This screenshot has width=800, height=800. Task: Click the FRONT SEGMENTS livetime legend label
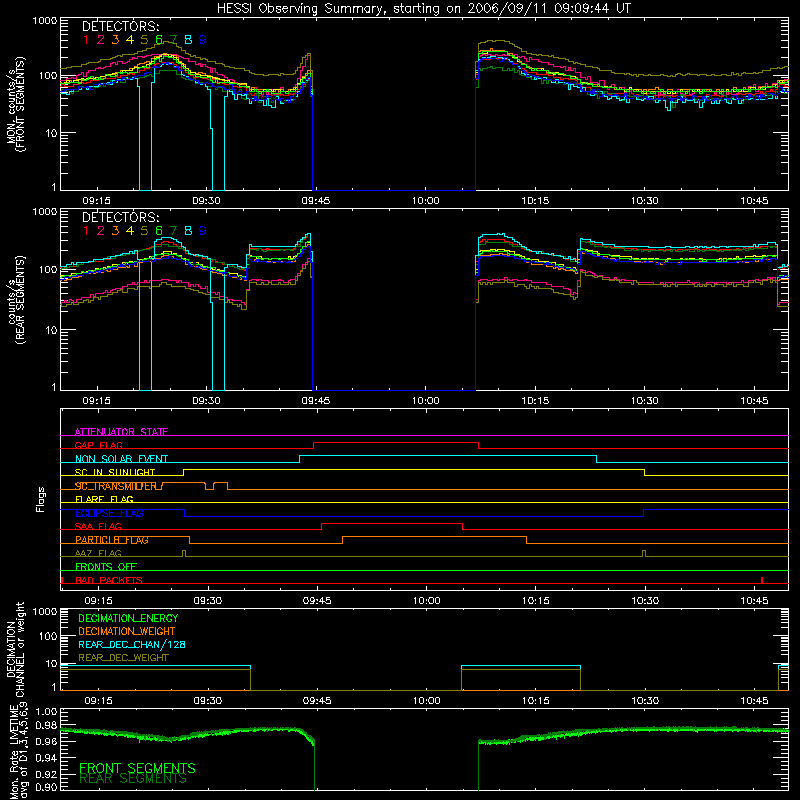[x=137, y=768]
